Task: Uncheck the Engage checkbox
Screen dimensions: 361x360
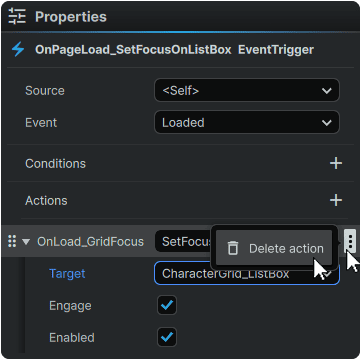Action: (x=167, y=305)
